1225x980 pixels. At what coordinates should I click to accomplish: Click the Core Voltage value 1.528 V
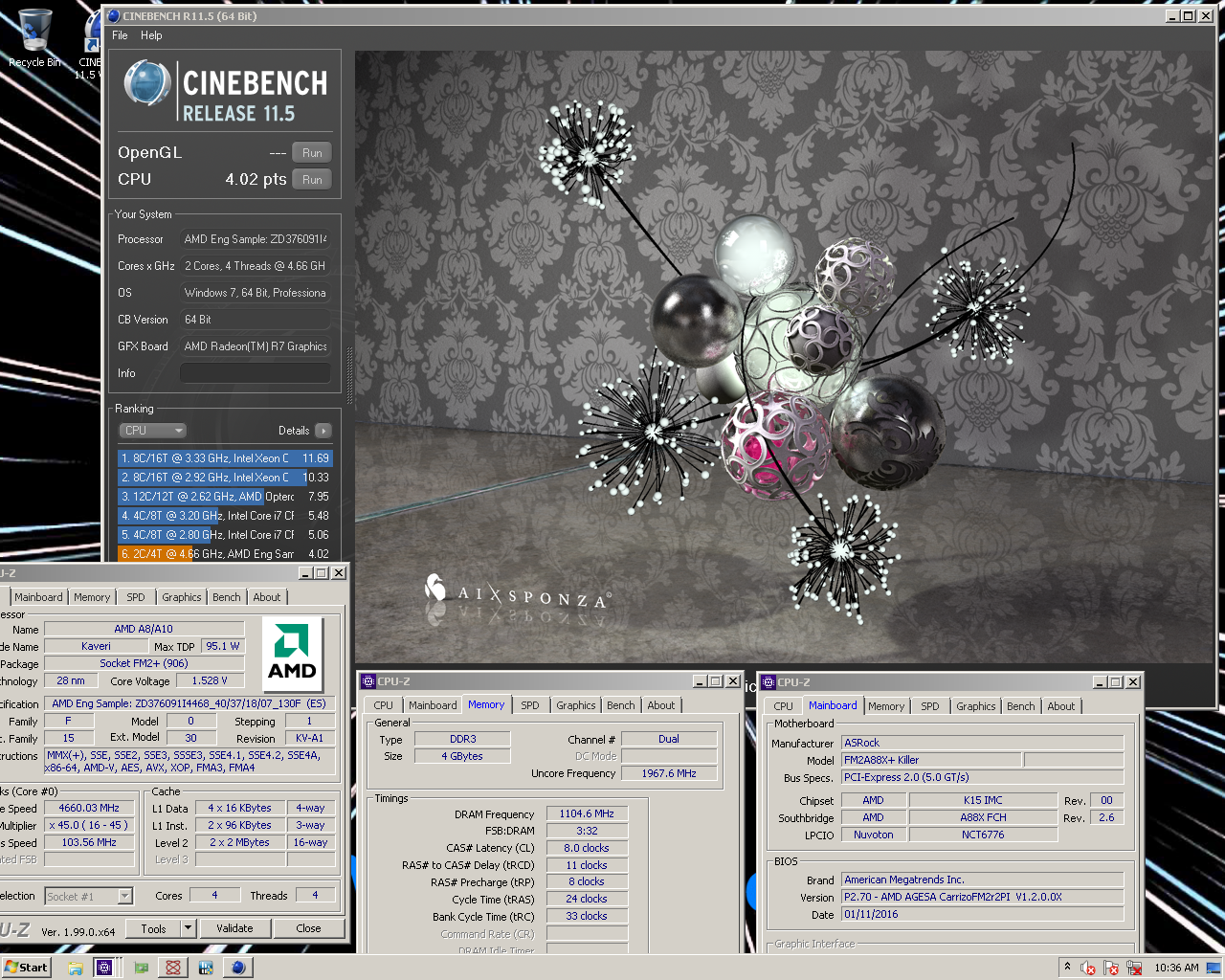[210, 680]
